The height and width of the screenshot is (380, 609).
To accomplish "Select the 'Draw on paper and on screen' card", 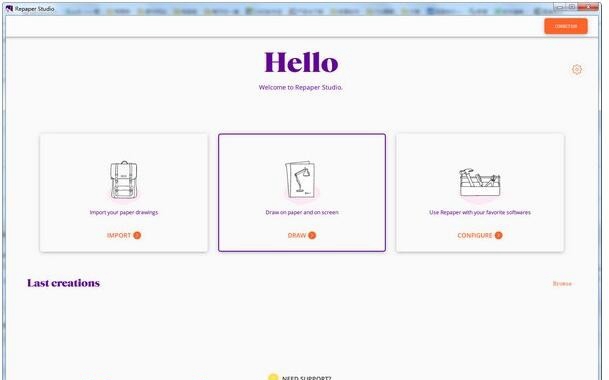I will 302,193.
